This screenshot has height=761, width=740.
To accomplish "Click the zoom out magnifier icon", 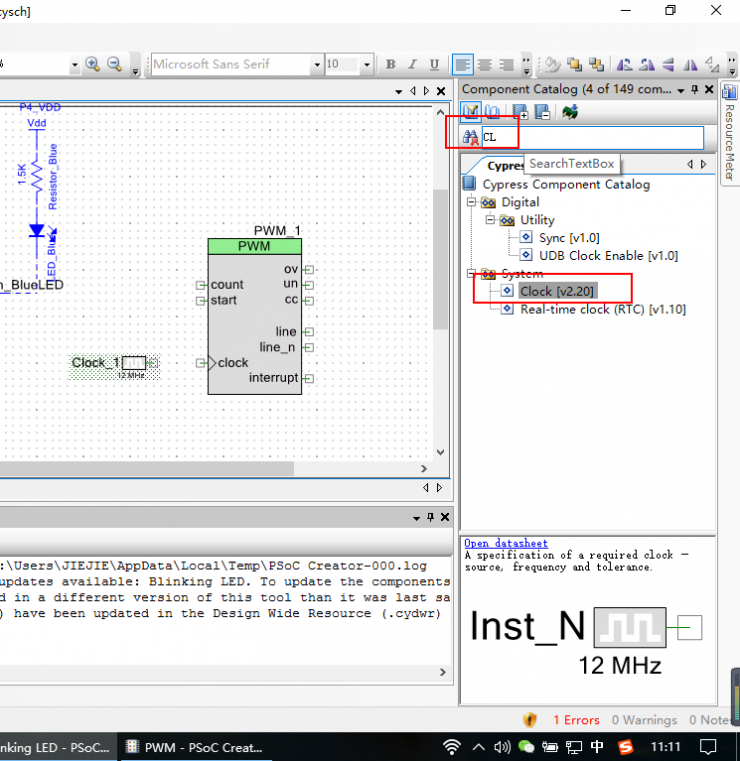I will click(114, 64).
